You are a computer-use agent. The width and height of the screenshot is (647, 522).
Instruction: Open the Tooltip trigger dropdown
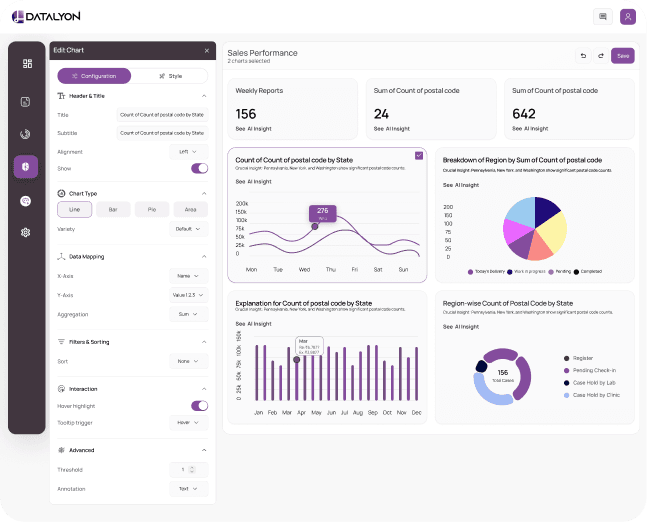[x=189, y=423]
